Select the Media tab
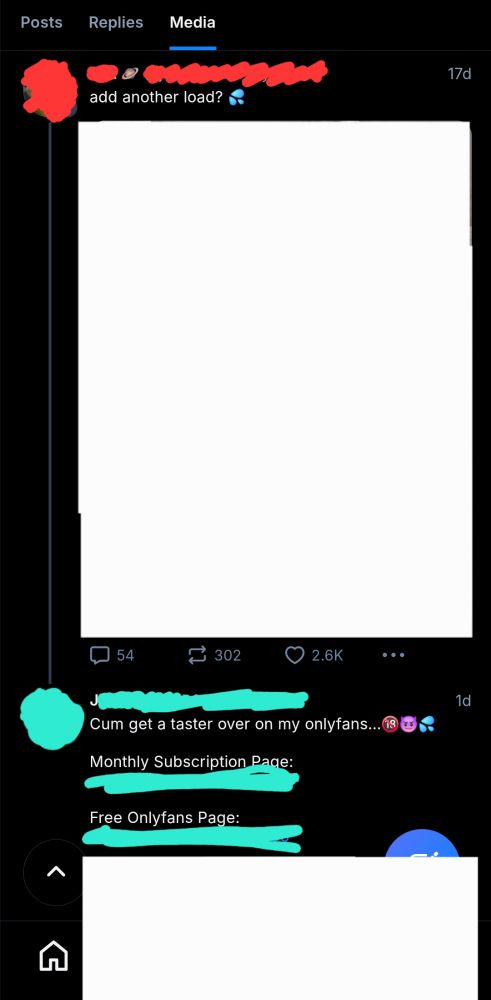The image size is (491, 1000). tap(193, 22)
